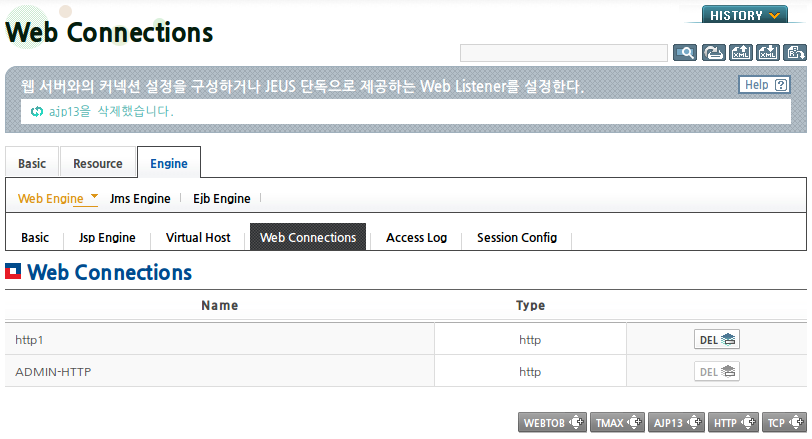Screen dimensions: 812x439
Task: Switch to the Resource tab
Action: pyautogui.click(x=98, y=164)
